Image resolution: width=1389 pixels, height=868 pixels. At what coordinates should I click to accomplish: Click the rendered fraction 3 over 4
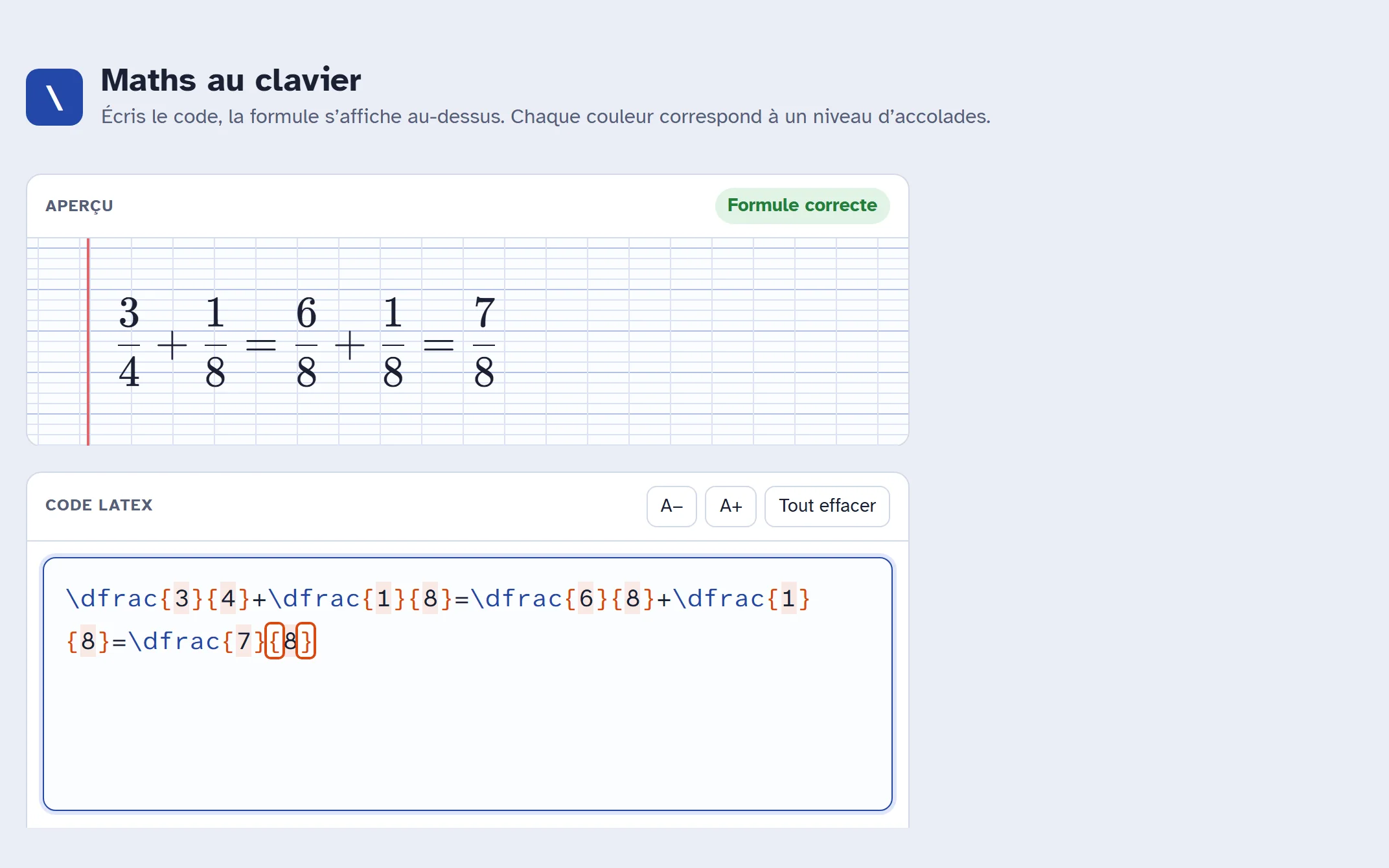tap(129, 343)
